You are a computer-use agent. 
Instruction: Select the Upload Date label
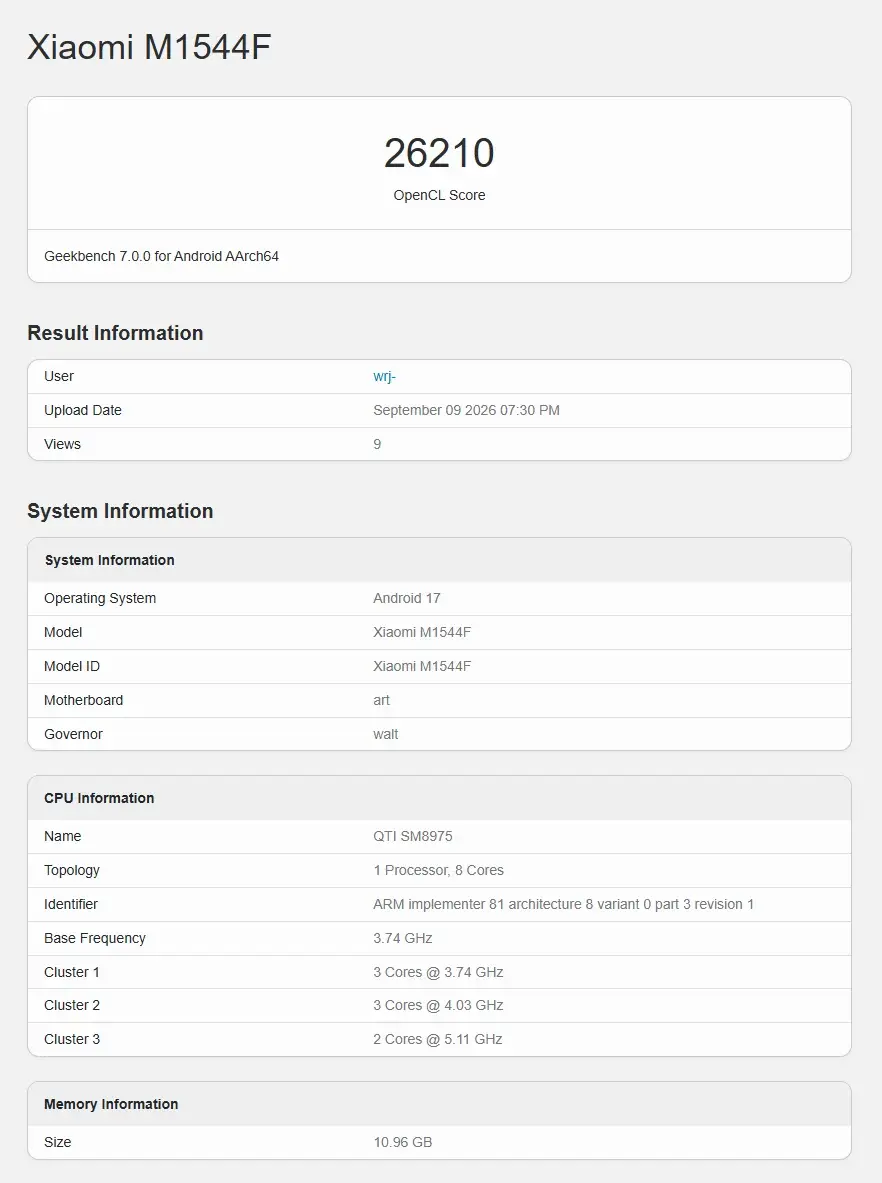coord(83,410)
